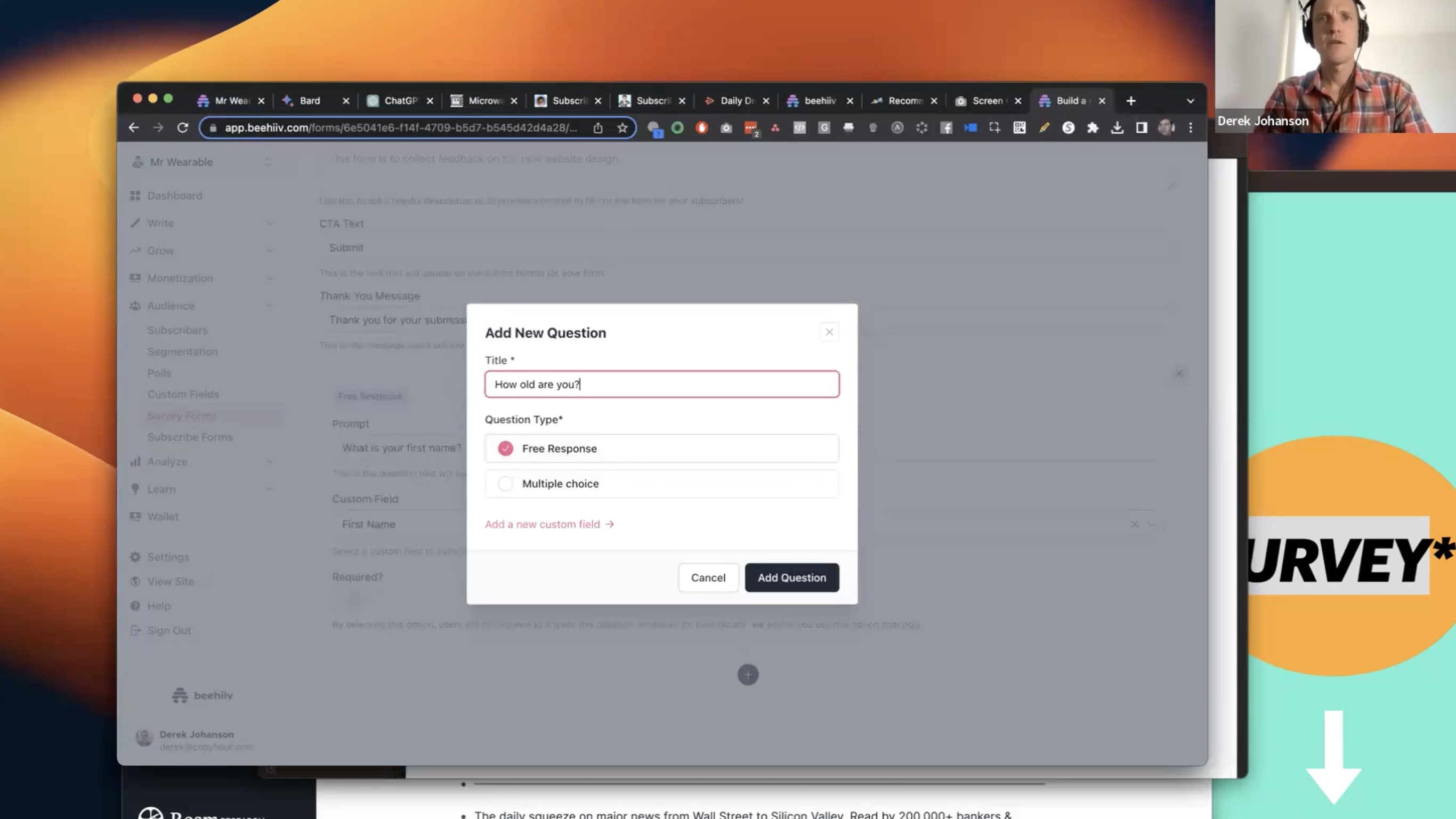Open Chrome three-dot menu

(x=1191, y=128)
